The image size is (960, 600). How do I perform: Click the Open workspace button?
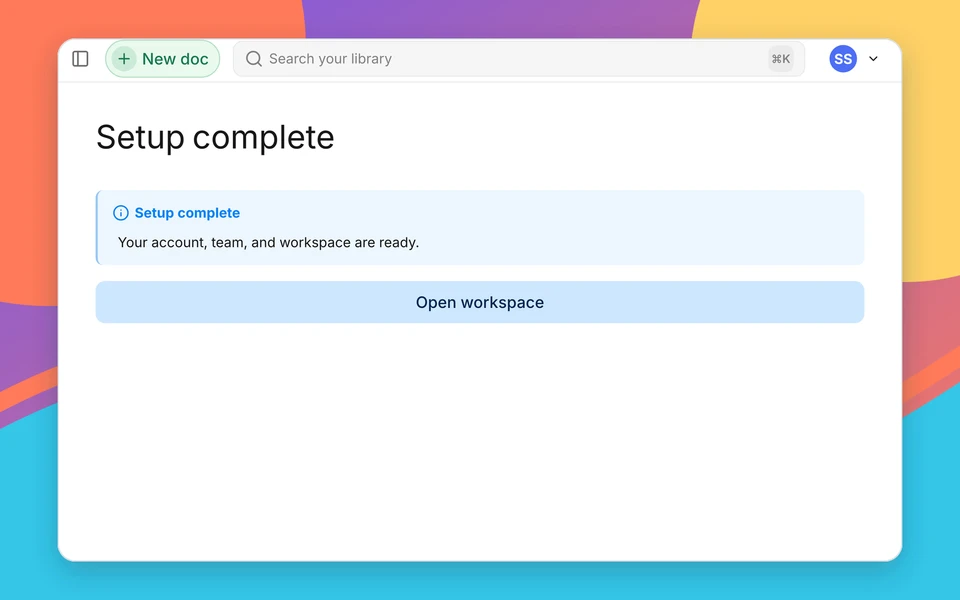[479, 302]
